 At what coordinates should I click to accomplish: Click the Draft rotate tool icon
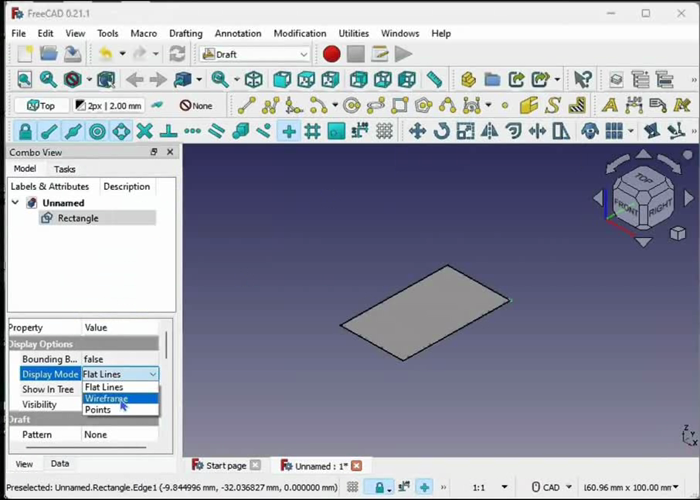pyautogui.click(x=441, y=131)
